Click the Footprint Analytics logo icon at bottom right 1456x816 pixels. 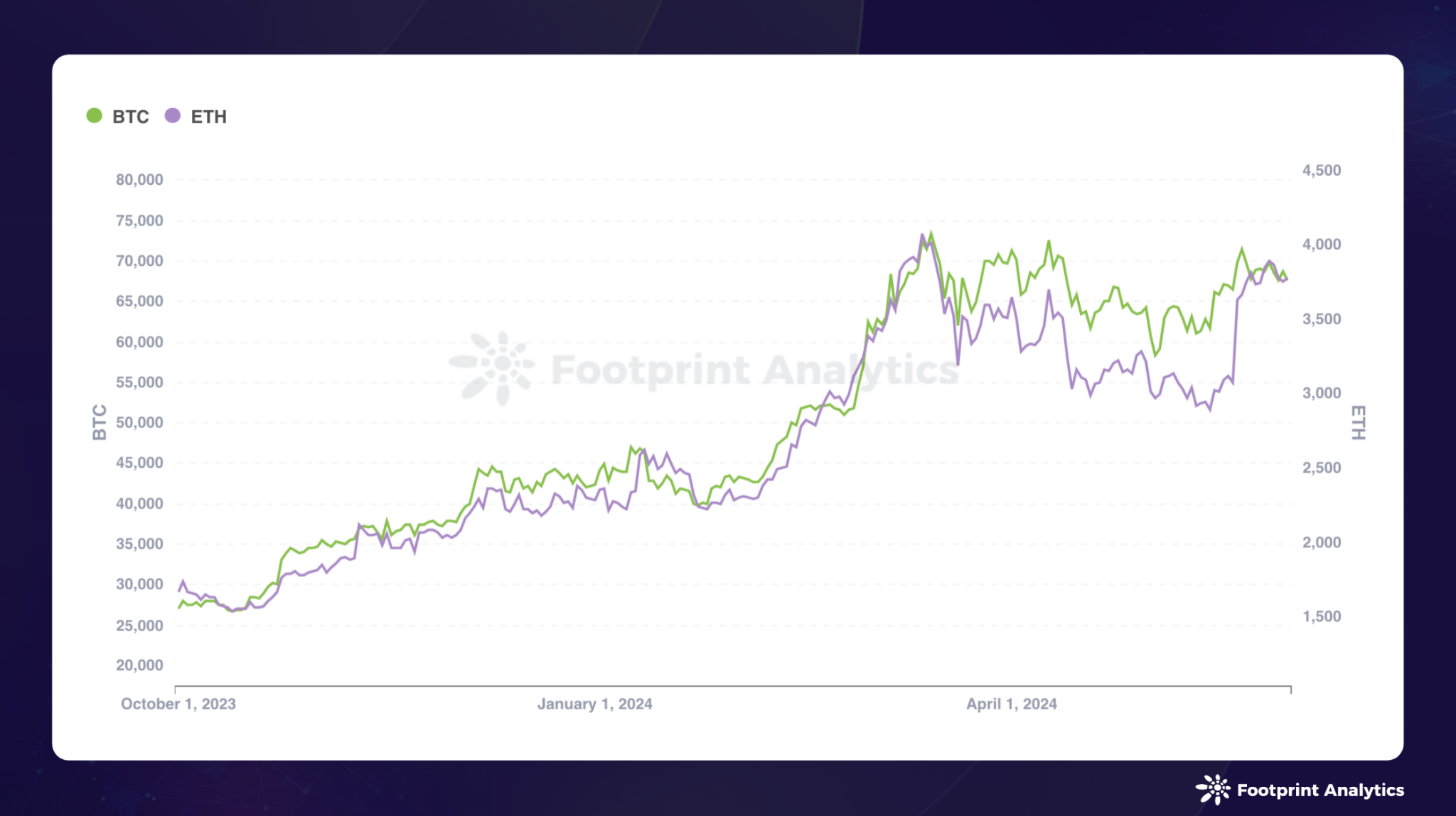coord(1213,790)
